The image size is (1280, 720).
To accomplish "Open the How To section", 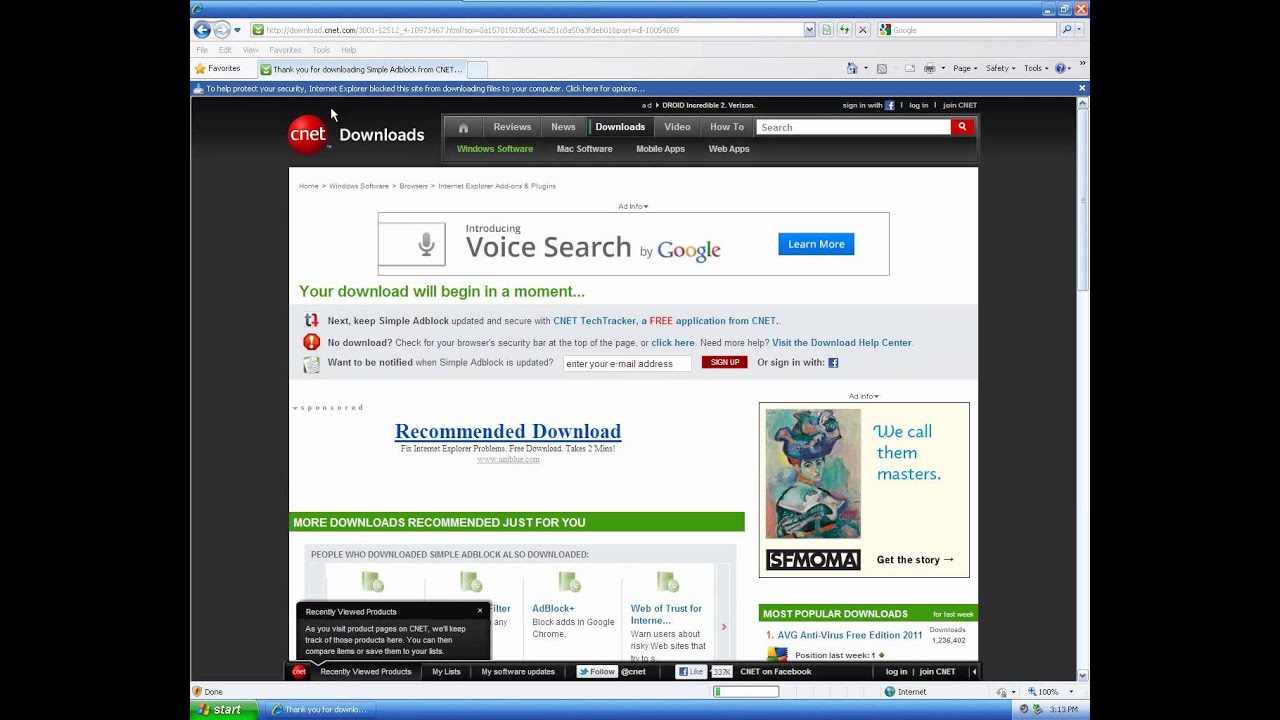I will [727, 127].
